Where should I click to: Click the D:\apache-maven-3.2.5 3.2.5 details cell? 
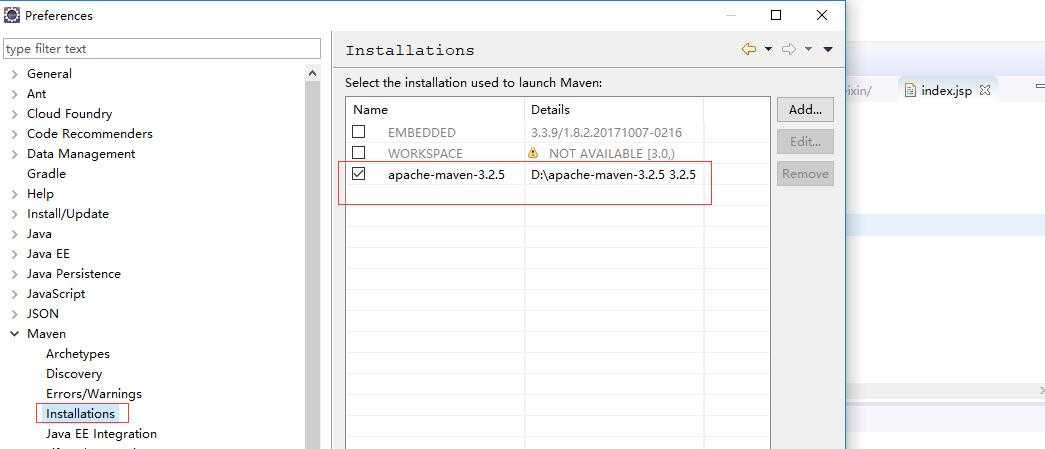(x=613, y=175)
